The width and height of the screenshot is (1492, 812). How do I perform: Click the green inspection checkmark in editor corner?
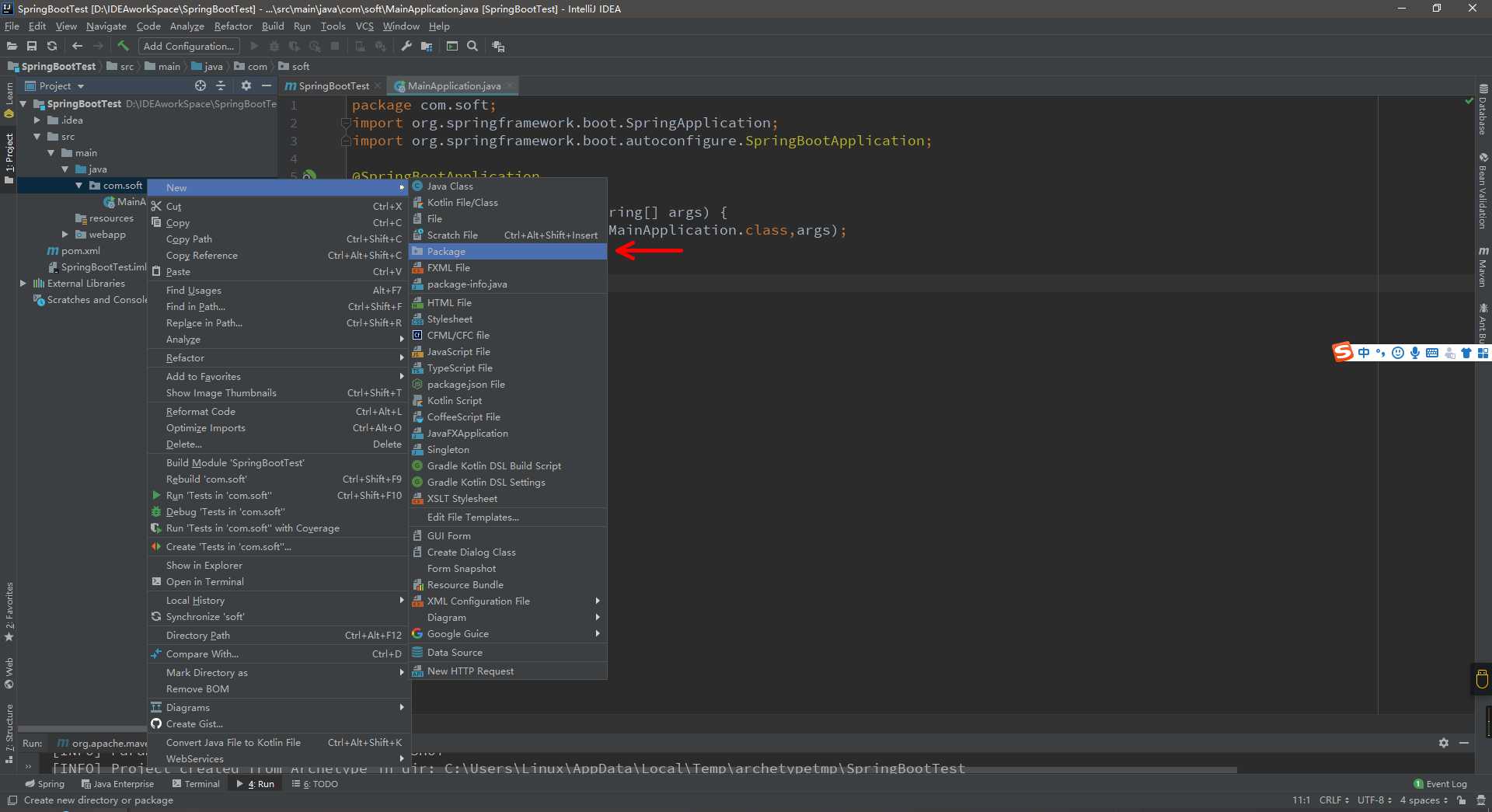pyautogui.click(x=1469, y=101)
